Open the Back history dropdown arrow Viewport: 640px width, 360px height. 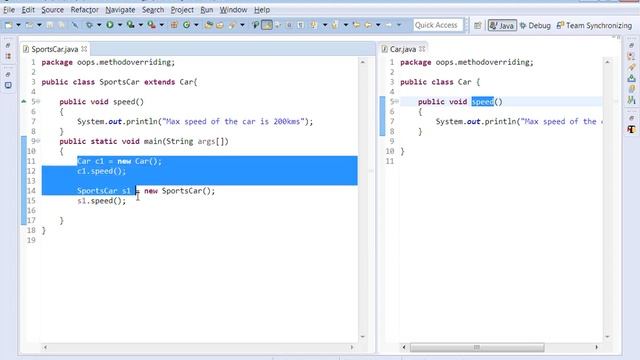pos(378,25)
